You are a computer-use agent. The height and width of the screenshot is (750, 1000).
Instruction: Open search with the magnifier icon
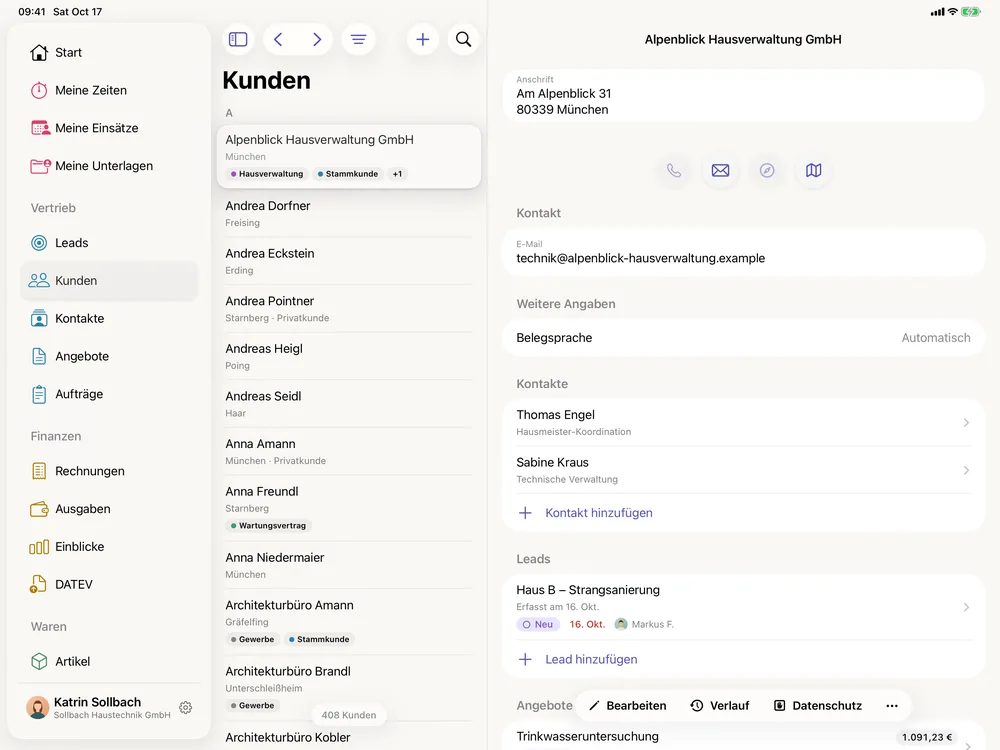click(x=464, y=40)
